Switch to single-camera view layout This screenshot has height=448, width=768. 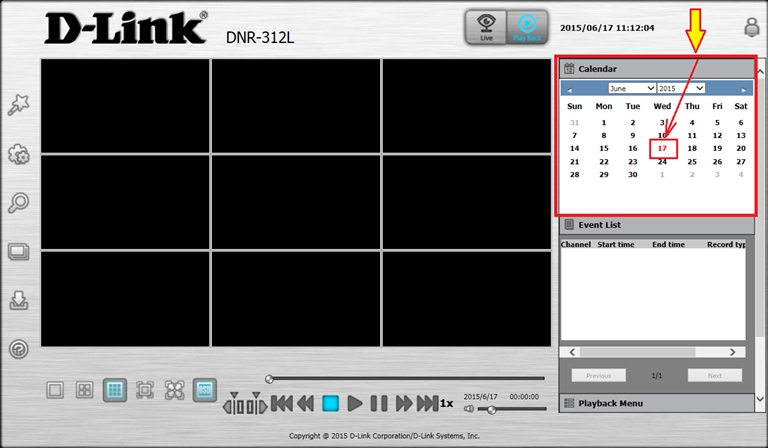(x=57, y=390)
